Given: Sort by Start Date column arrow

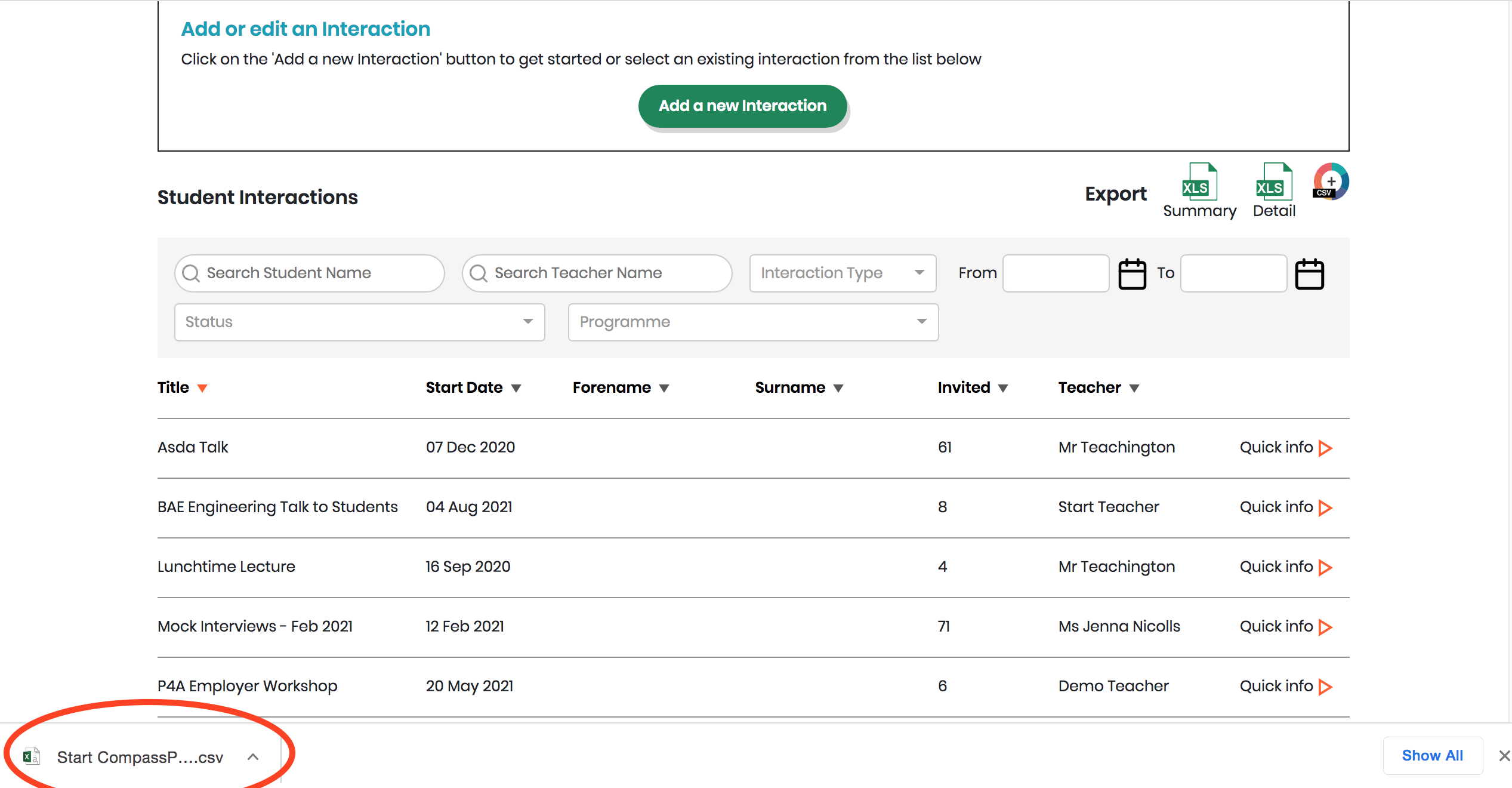Looking at the screenshot, I should (516, 389).
